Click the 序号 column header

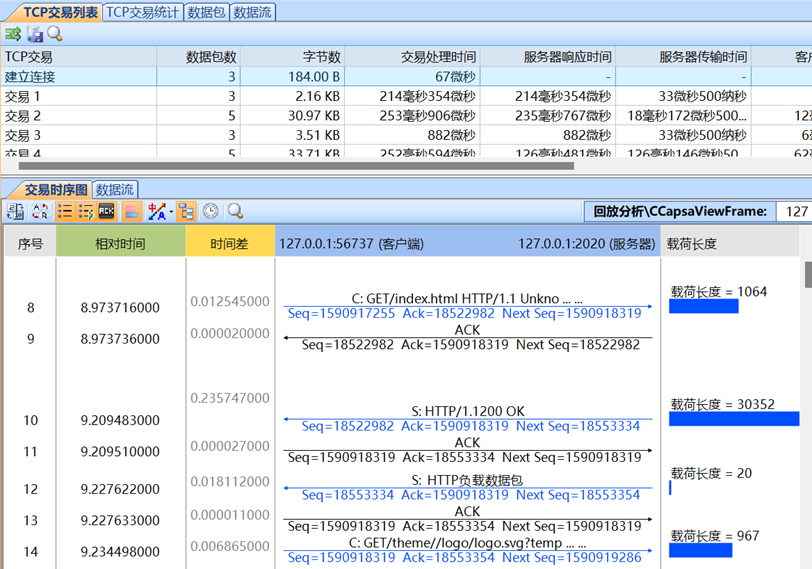(30, 243)
